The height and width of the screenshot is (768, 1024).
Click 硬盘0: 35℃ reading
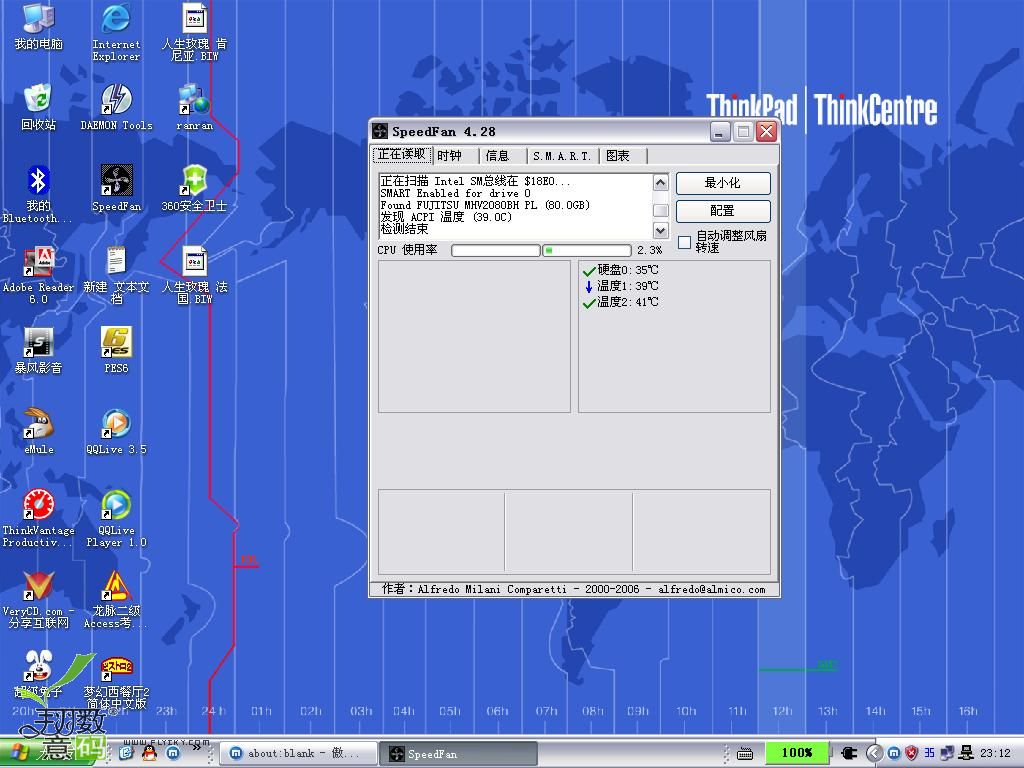point(620,270)
